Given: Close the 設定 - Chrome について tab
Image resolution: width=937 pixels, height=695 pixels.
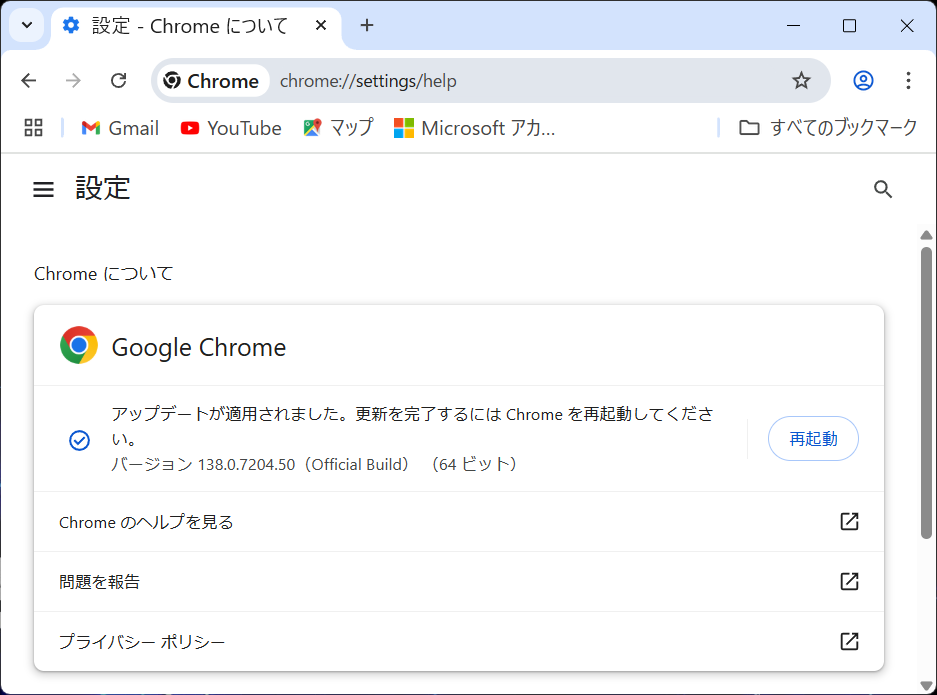Looking at the screenshot, I should pyautogui.click(x=321, y=26).
